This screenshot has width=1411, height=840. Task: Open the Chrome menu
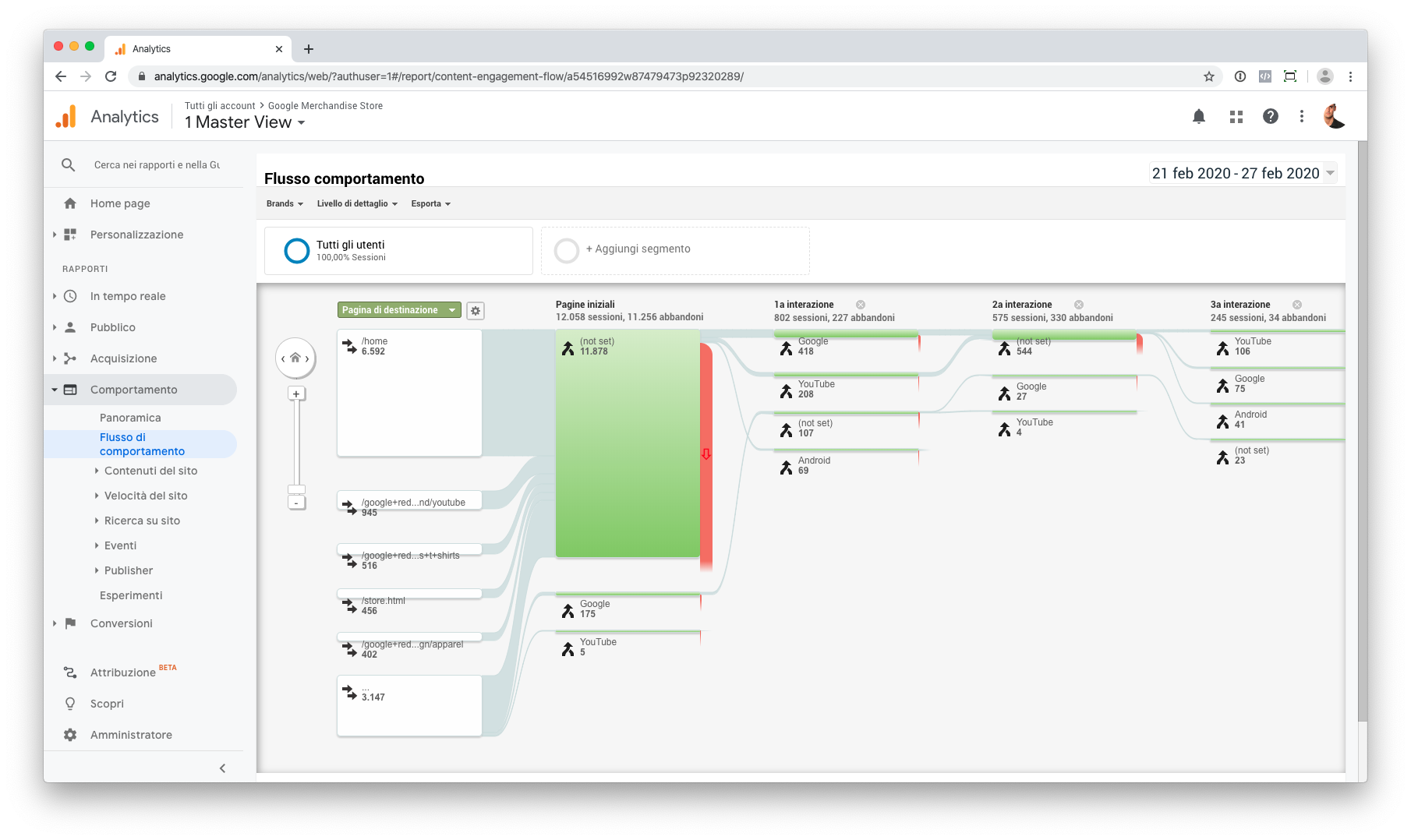[x=1350, y=76]
